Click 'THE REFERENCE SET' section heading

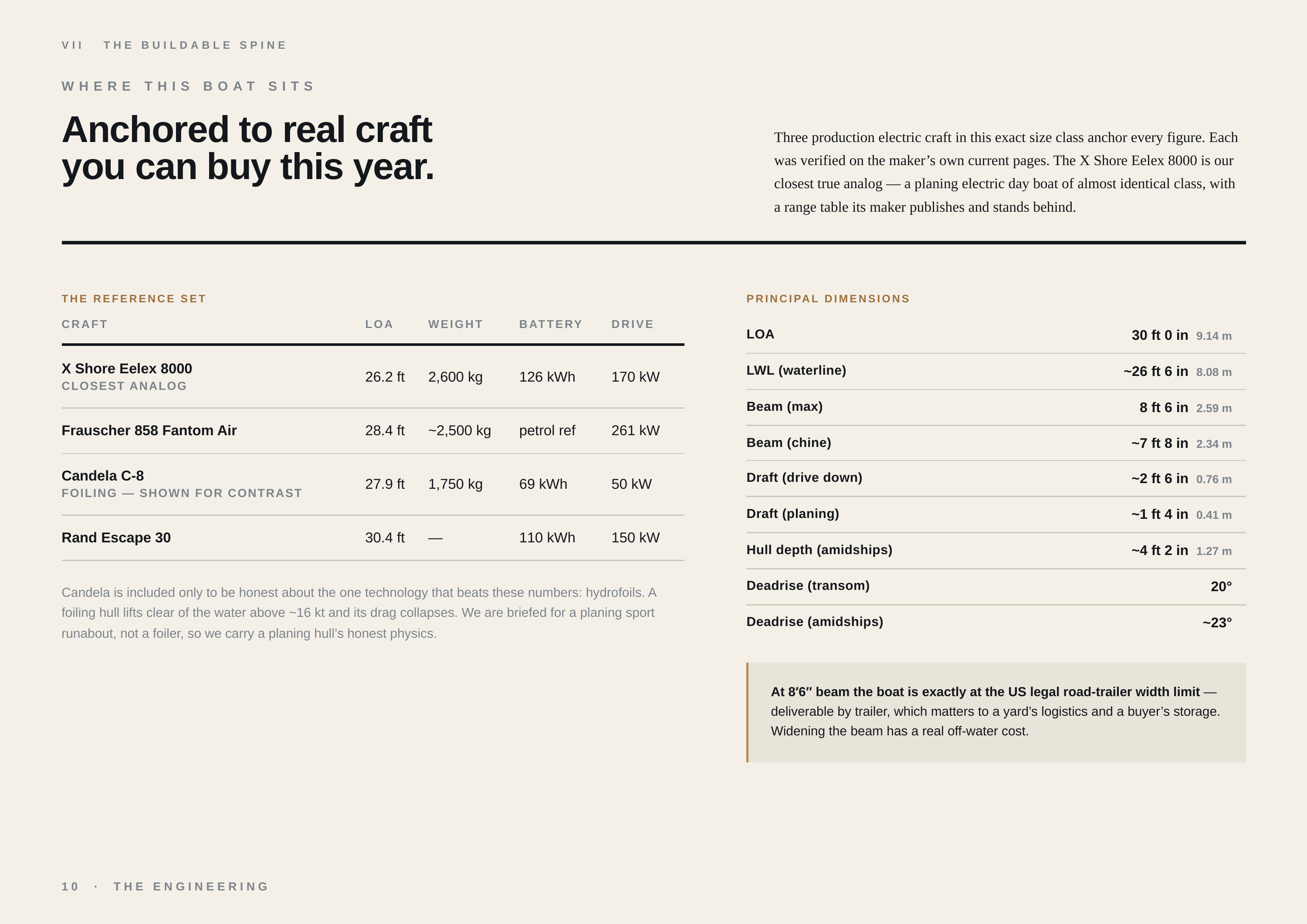tap(134, 299)
